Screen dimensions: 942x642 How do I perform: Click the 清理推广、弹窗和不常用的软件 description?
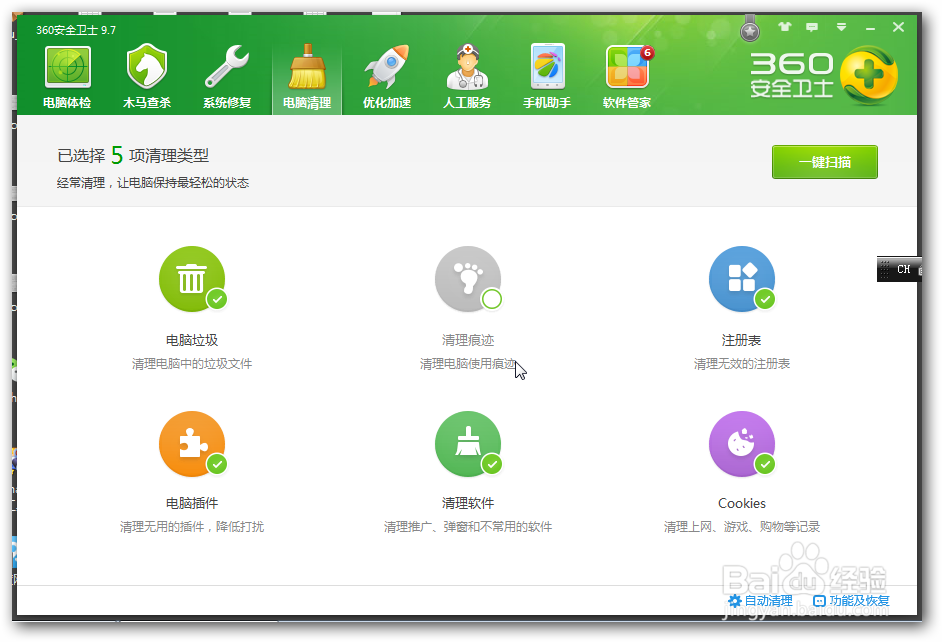click(468, 527)
